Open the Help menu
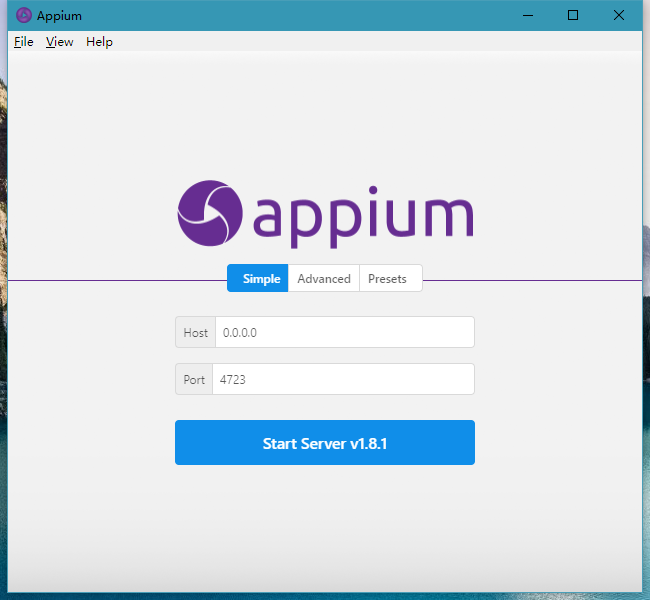This screenshot has height=600, width=650. pyautogui.click(x=99, y=42)
